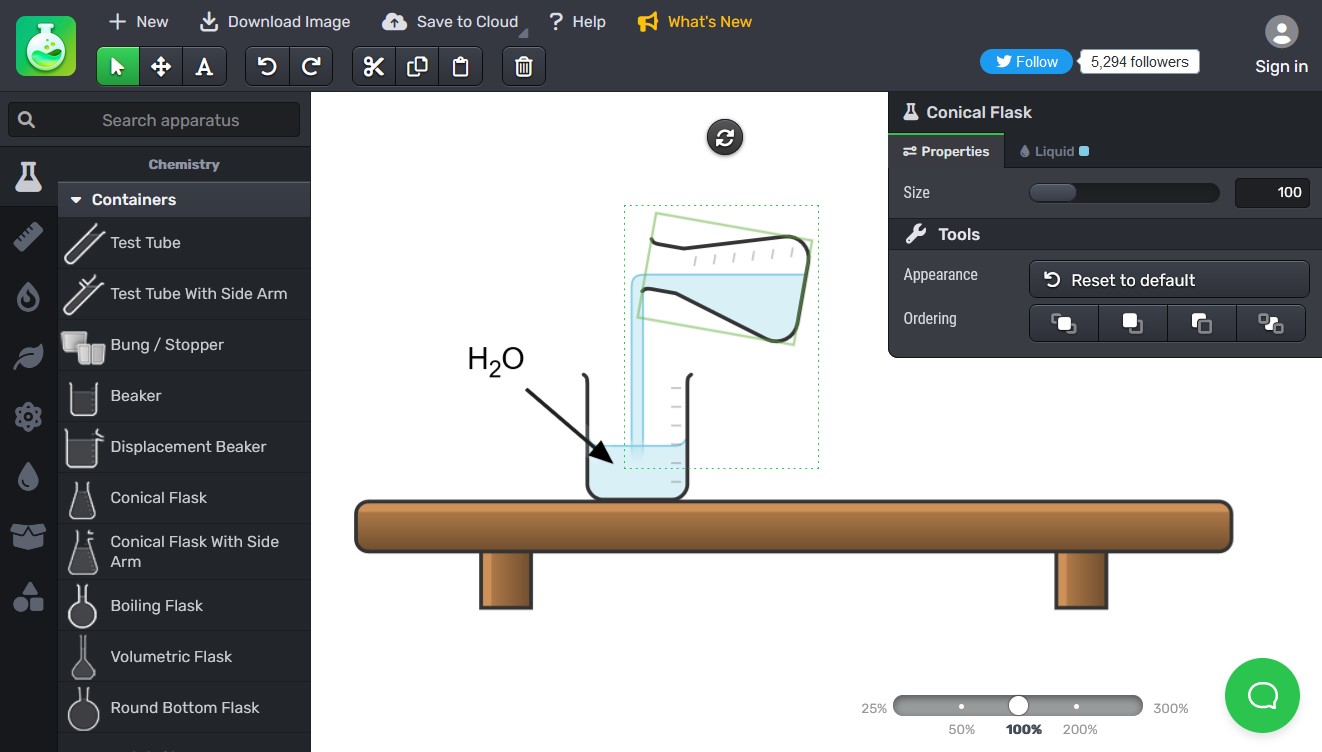Choose the text annotation tool
This screenshot has width=1322, height=752.
(204, 67)
